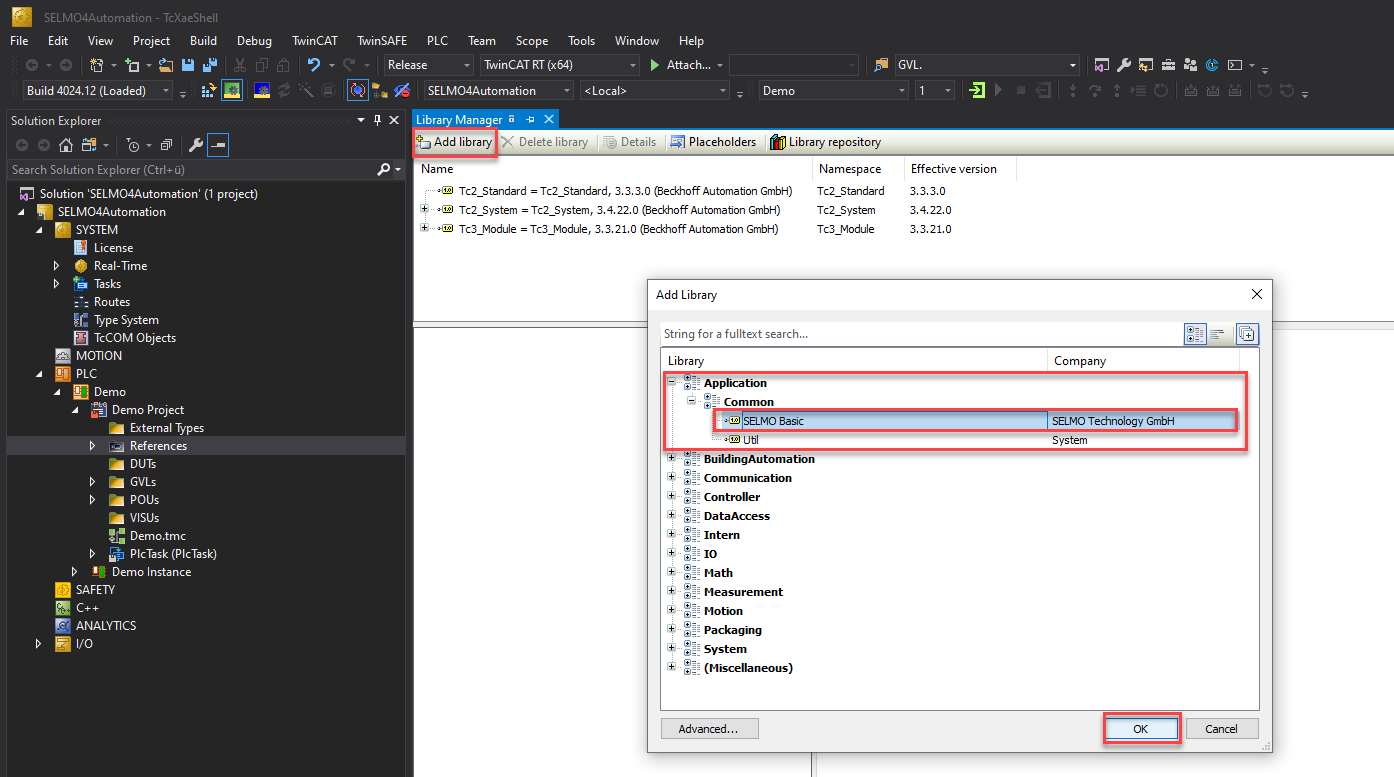Open the Placeholders dialog in Library Manager
Viewport: 1394px width, 777px height.
pos(713,142)
